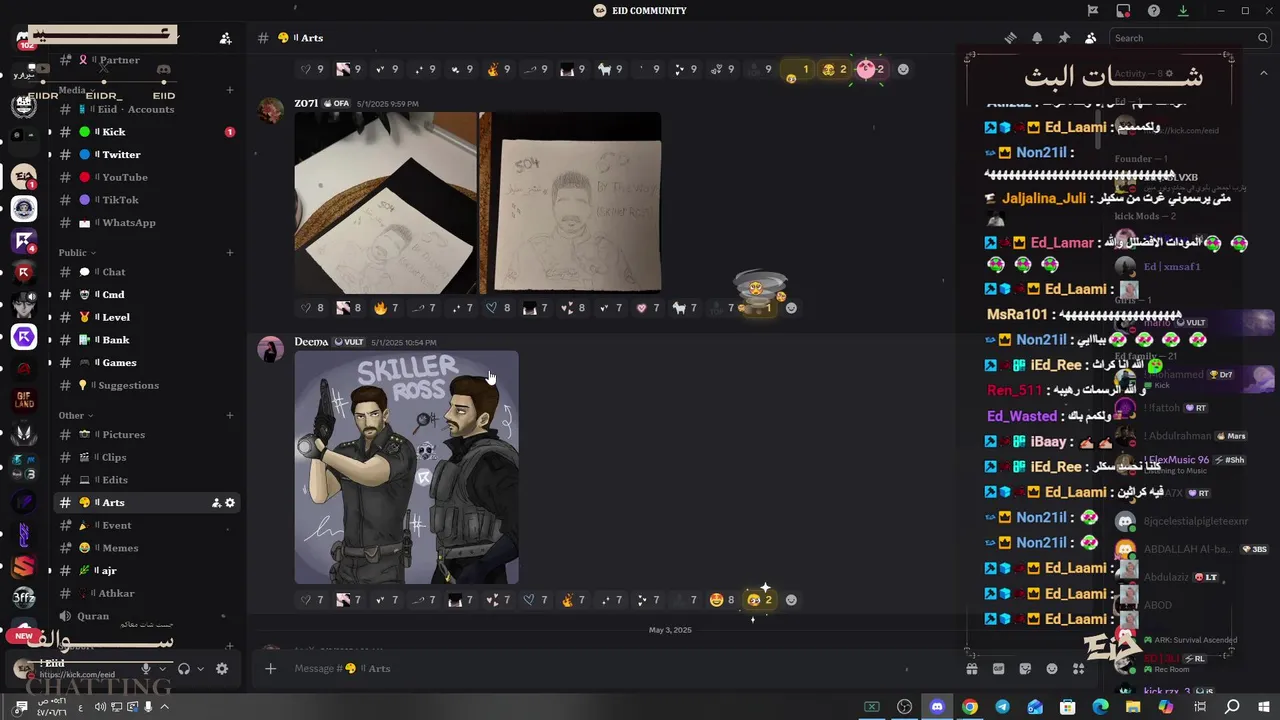Collapse the Media category
The width and height of the screenshot is (1280, 720).
76,90
